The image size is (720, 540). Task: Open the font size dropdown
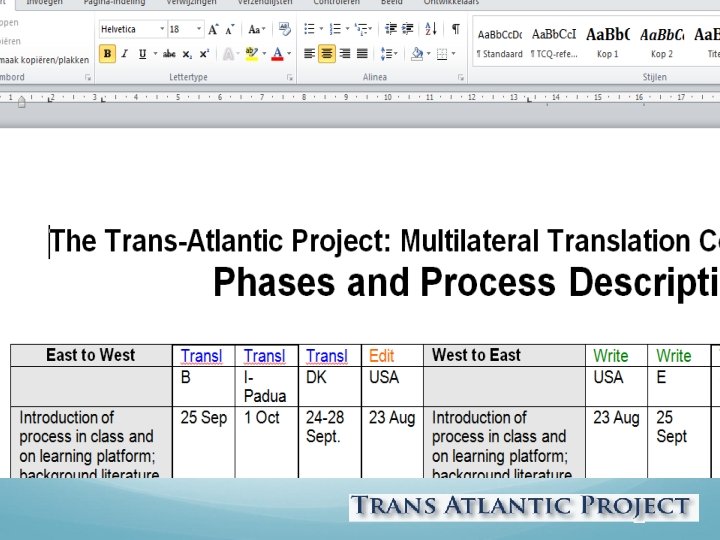pyautogui.click(x=198, y=29)
